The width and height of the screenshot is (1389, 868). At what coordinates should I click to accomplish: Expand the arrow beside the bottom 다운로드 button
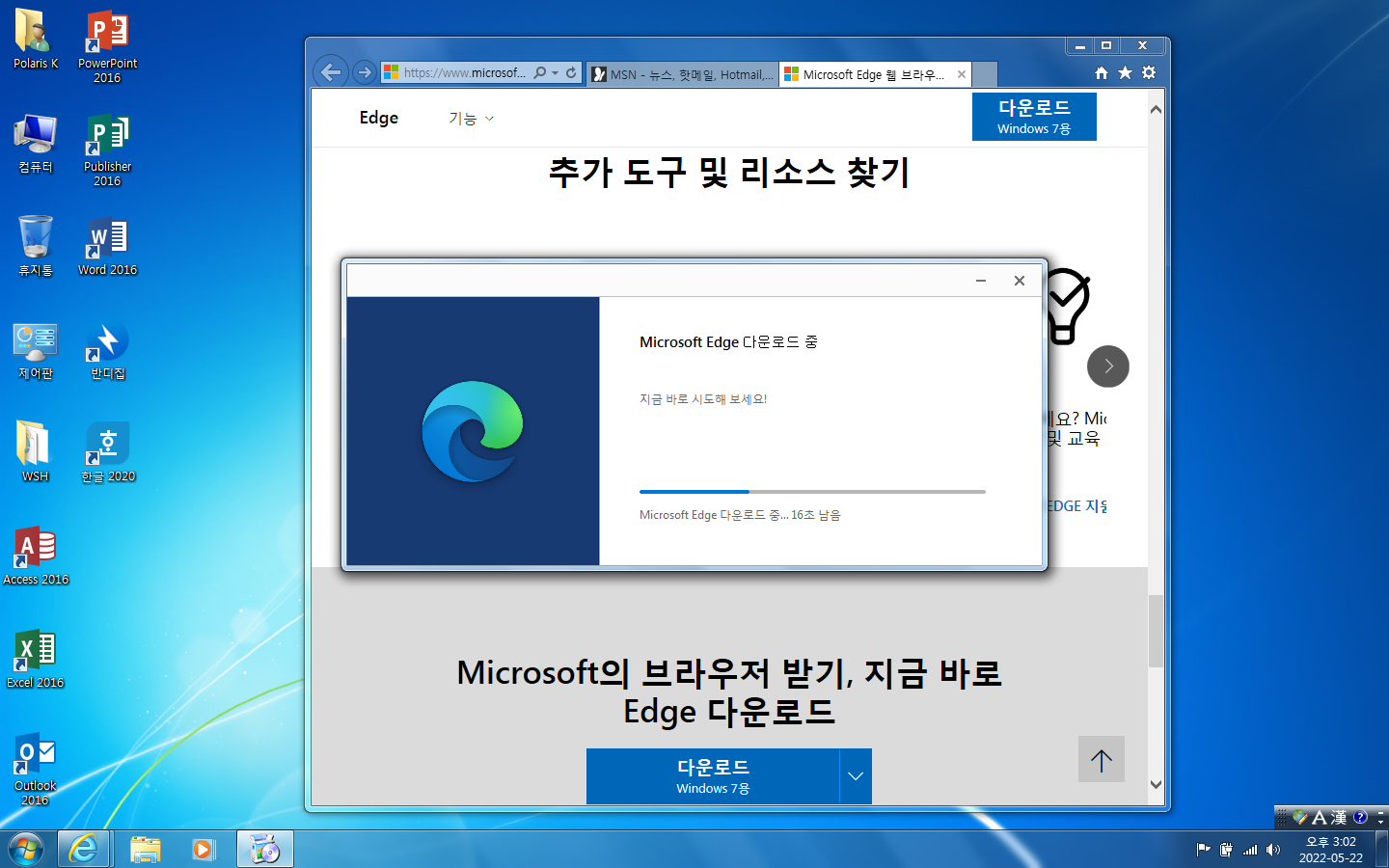tap(856, 776)
